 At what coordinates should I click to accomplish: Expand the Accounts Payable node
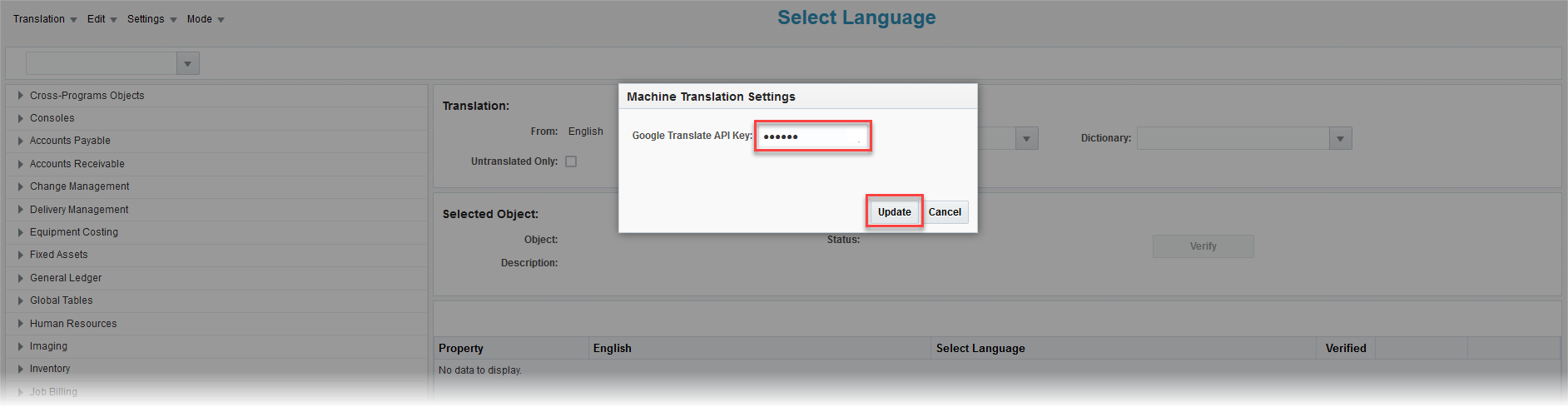click(x=20, y=141)
